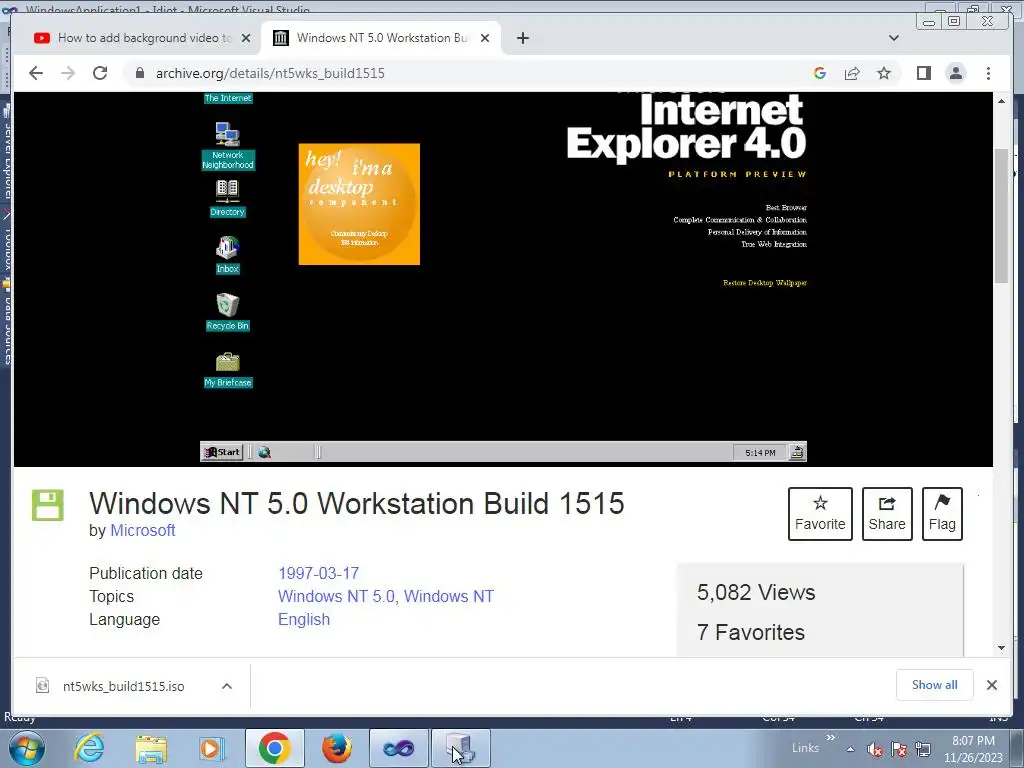Open the Windows NT 5.0 topic link
The height and width of the screenshot is (768, 1024).
tap(336, 596)
